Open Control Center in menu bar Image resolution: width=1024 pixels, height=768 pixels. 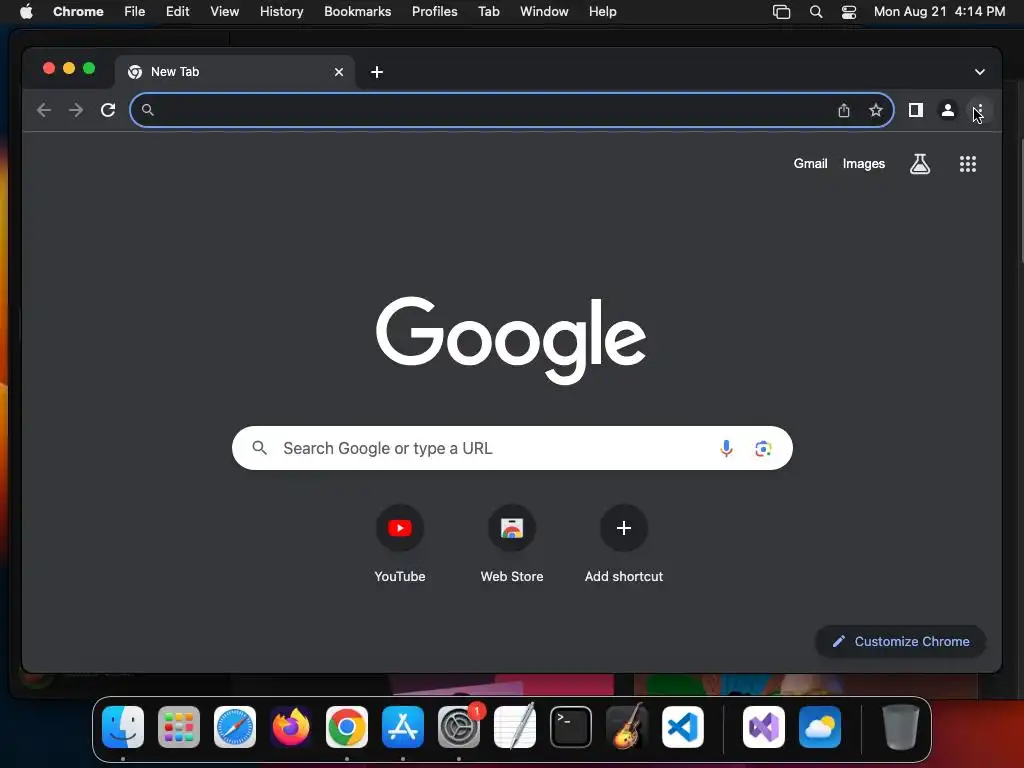(x=848, y=12)
